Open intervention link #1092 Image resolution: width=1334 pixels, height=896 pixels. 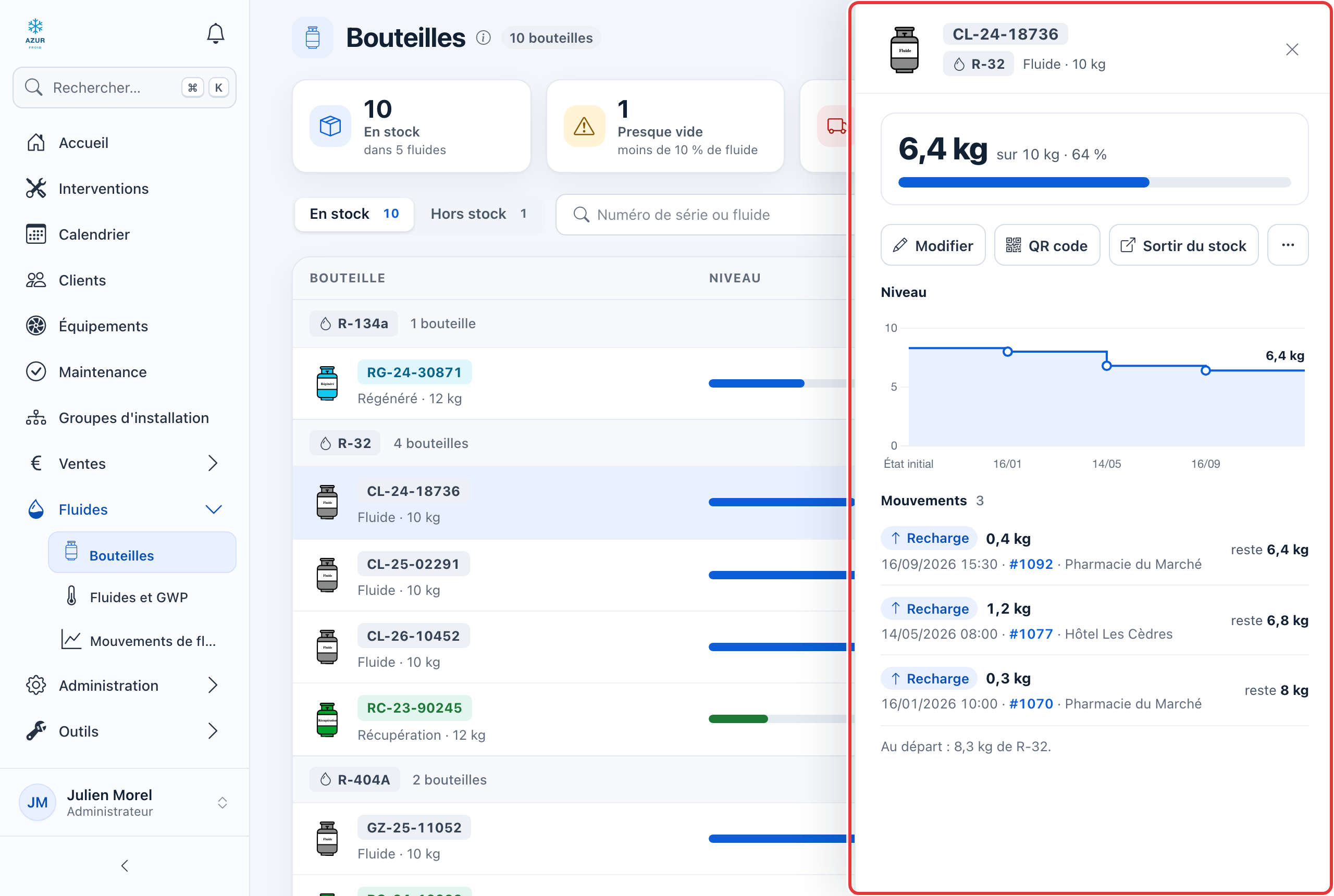click(x=1031, y=564)
